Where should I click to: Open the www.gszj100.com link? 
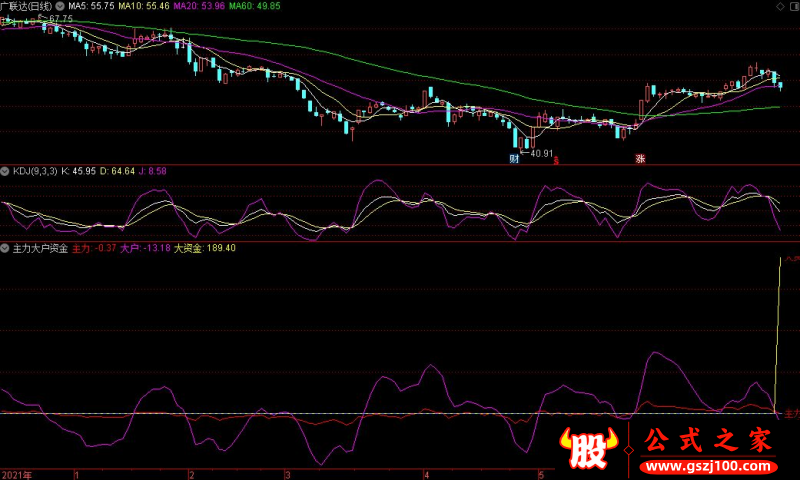coord(709,466)
